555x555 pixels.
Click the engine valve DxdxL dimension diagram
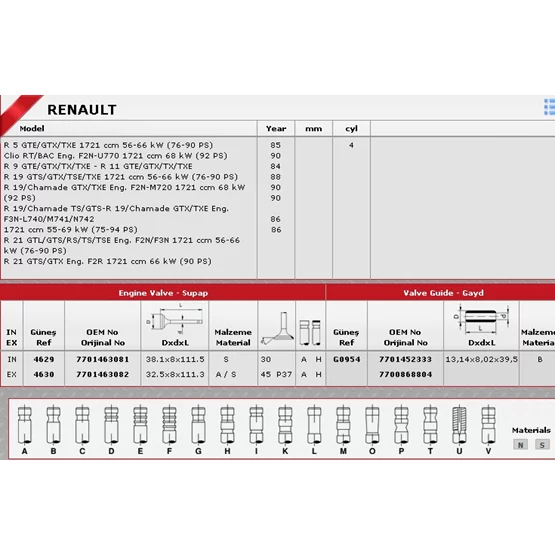click(x=175, y=319)
